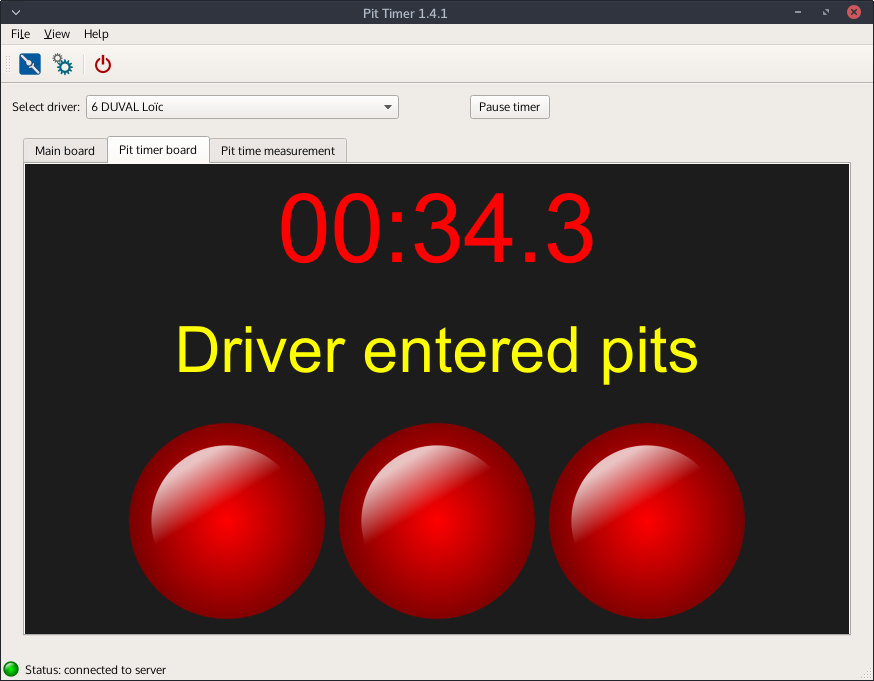
Task: Open settings via the gears icon
Action: coord(63,65)
